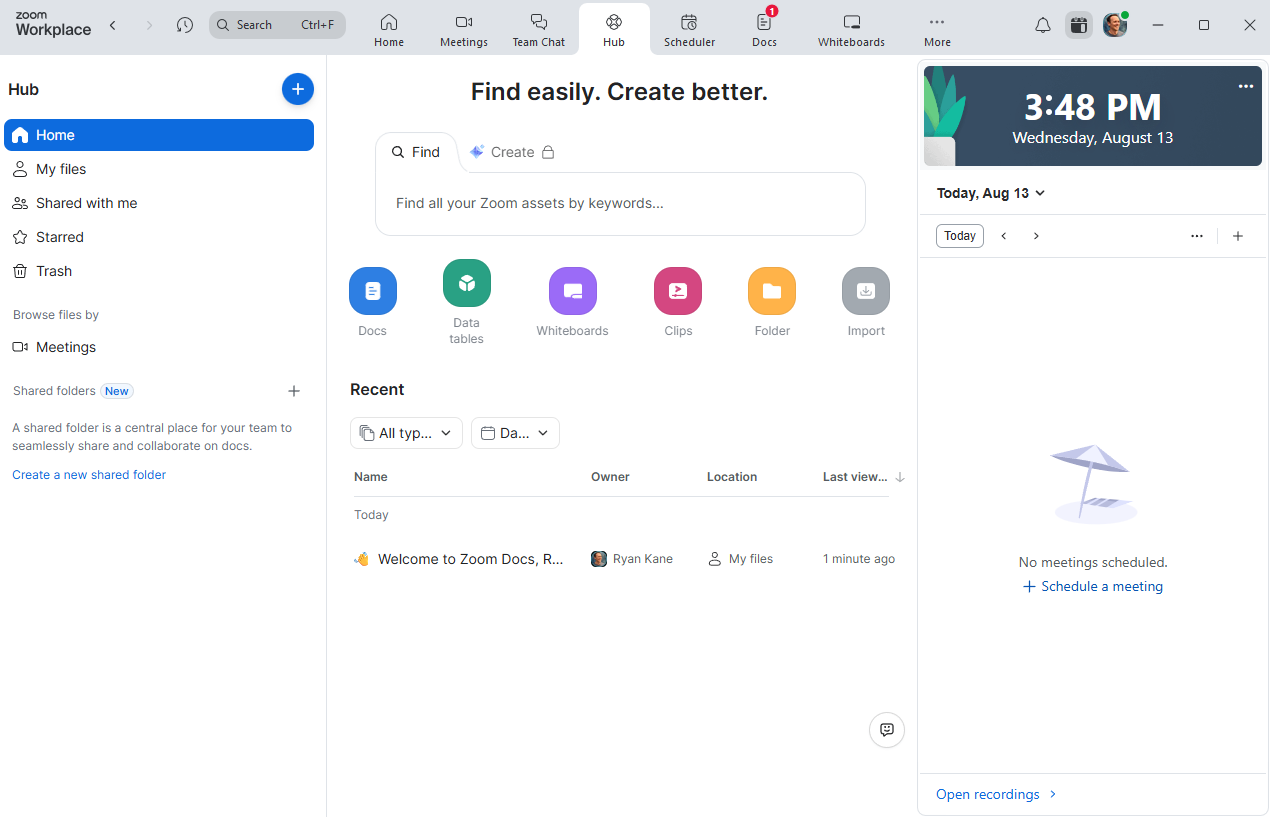Click the Find all Zoom assets field
Screen dimensions: 1270x817
point(620,204)
